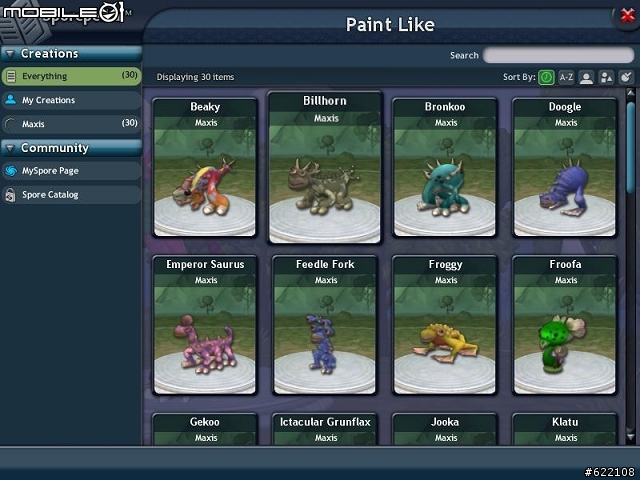640x480 pixels.
Task: Collapse the Creations section
Action: 10,53
